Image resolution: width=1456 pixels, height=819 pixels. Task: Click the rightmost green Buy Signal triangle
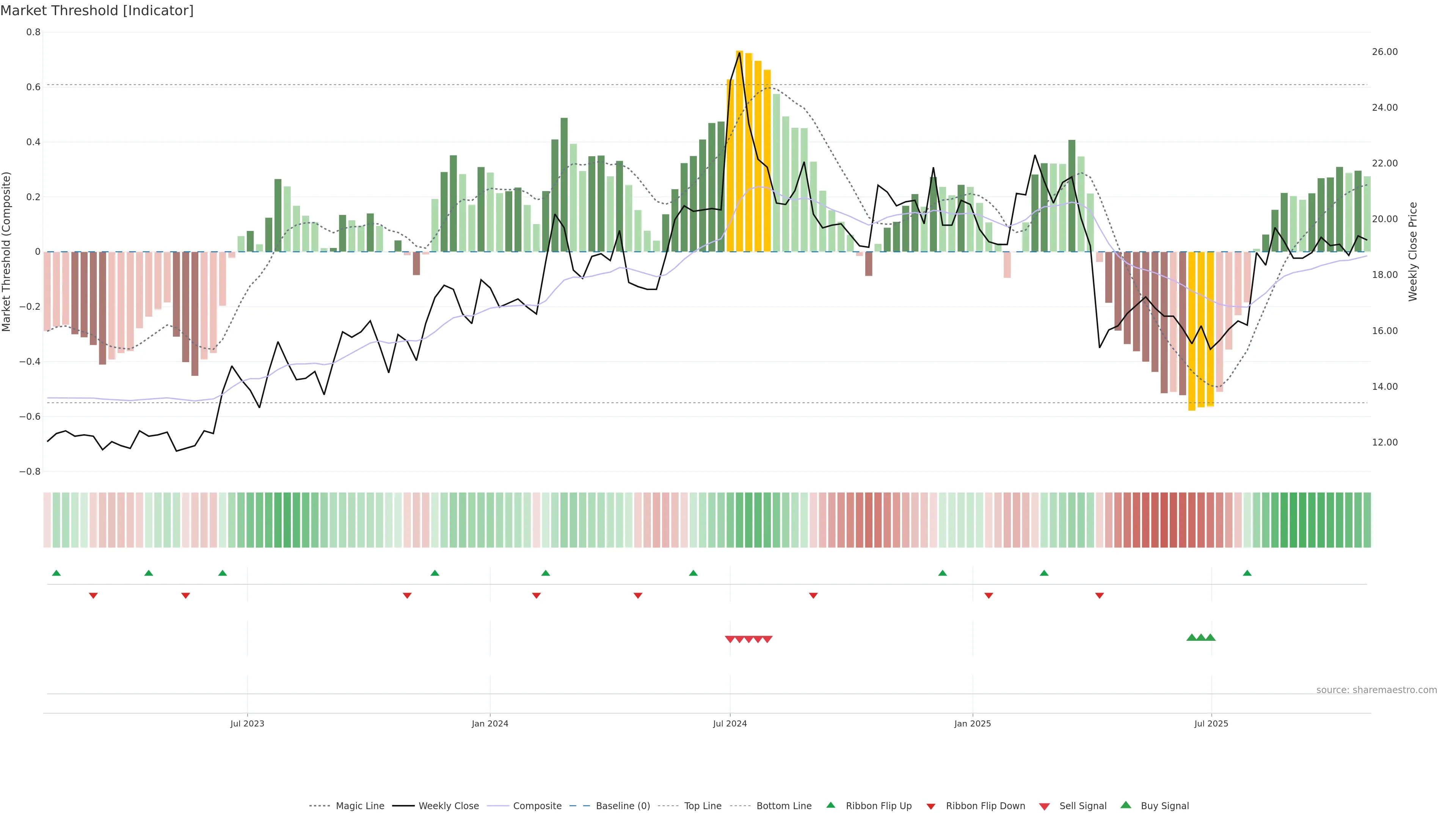click(1210, 637)
